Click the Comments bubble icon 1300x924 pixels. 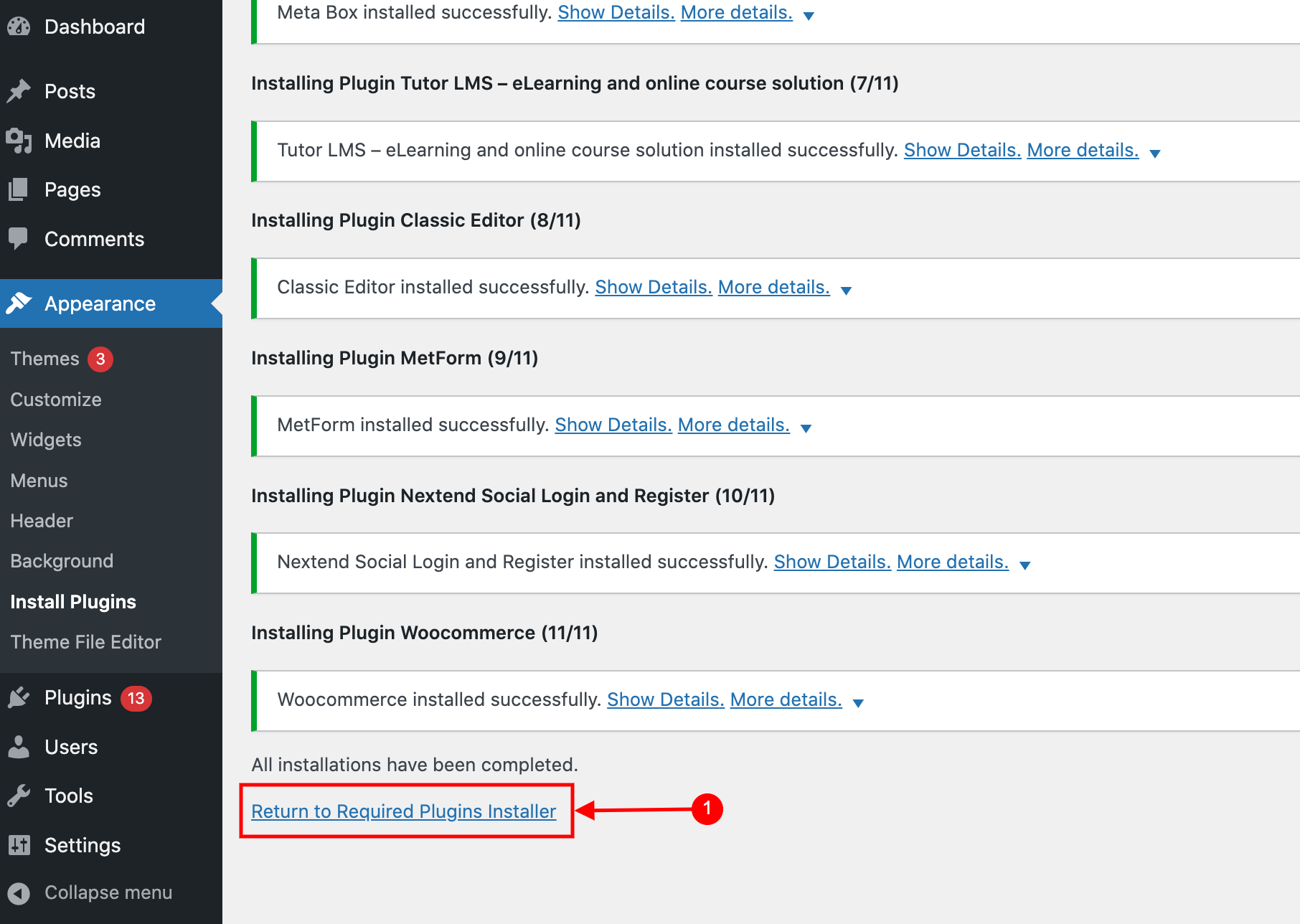tap(19, 239)
